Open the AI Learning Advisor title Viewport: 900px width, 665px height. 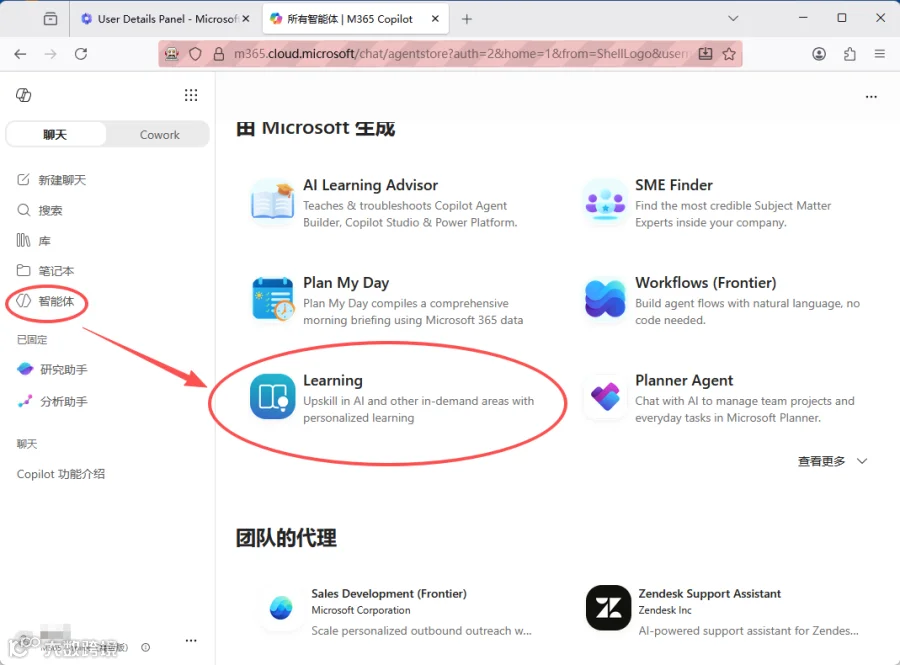coord(370,185)
